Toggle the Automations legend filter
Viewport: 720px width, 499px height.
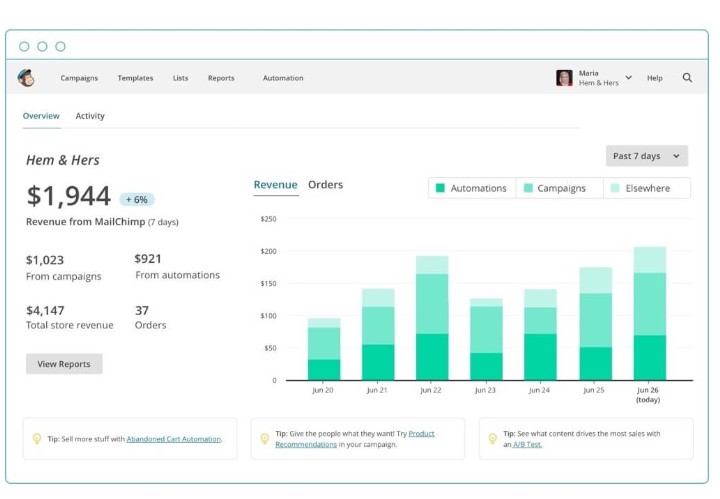pyautogui.click(x=472, y=188)
